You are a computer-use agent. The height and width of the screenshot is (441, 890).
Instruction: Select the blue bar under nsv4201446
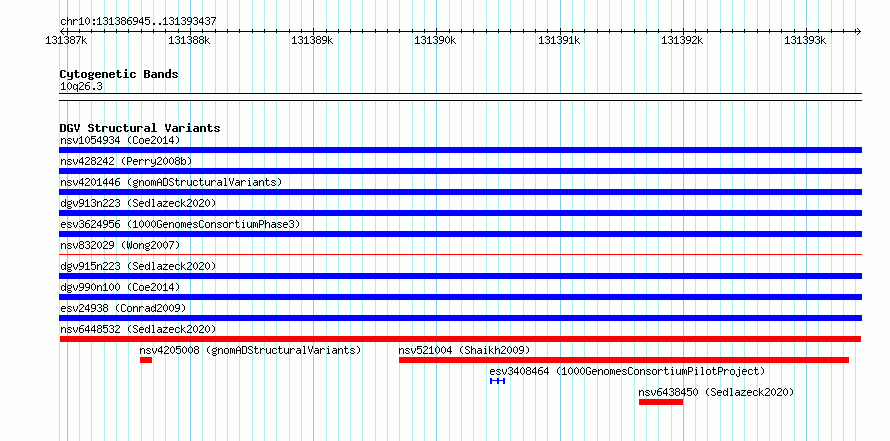coord(460,192)
